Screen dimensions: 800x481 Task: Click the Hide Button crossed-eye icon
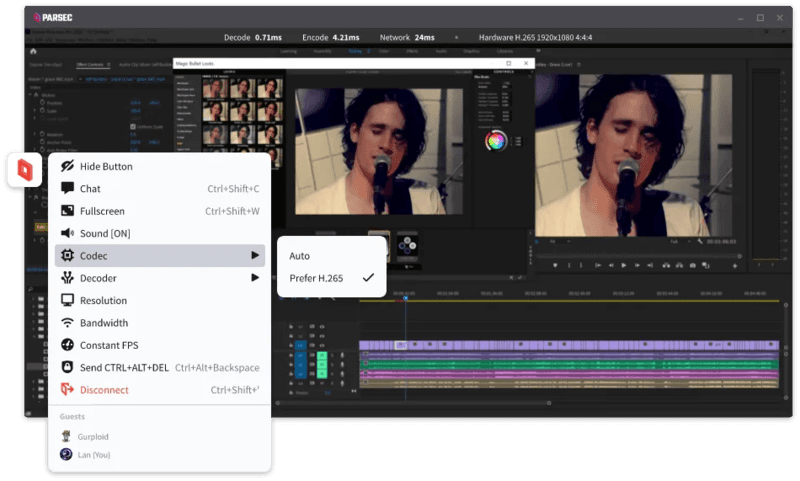[x=67, y=166]
